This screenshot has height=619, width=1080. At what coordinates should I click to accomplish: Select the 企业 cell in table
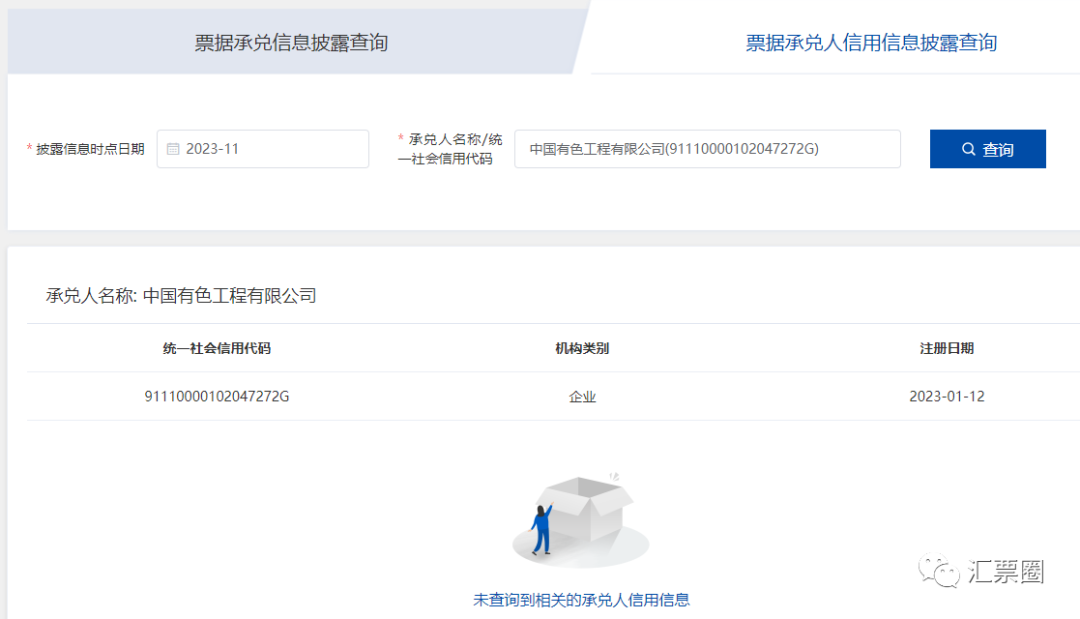[582, 397]
